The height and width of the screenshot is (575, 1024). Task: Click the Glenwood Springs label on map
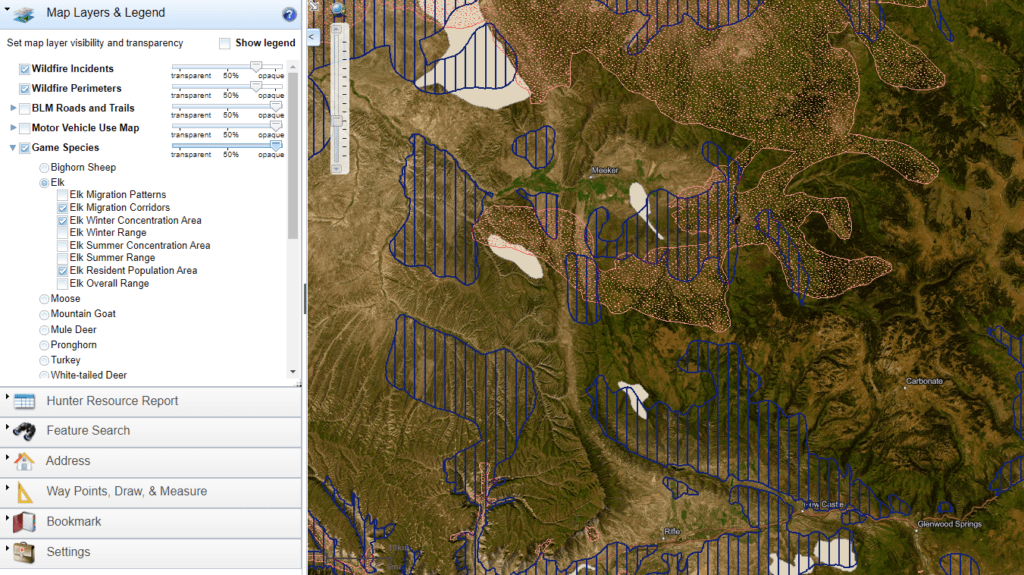[x=950, y=524]
